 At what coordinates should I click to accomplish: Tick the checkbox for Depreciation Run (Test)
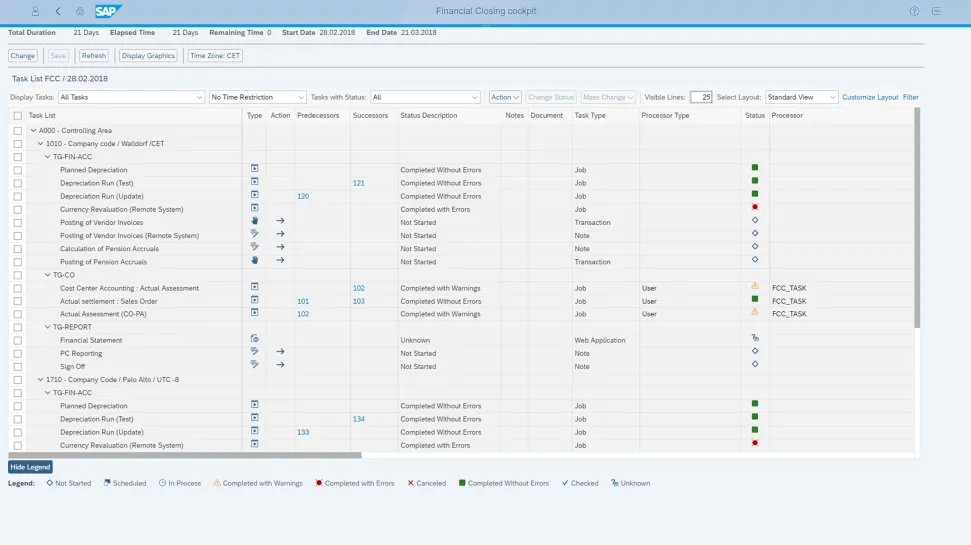point(18,183)
